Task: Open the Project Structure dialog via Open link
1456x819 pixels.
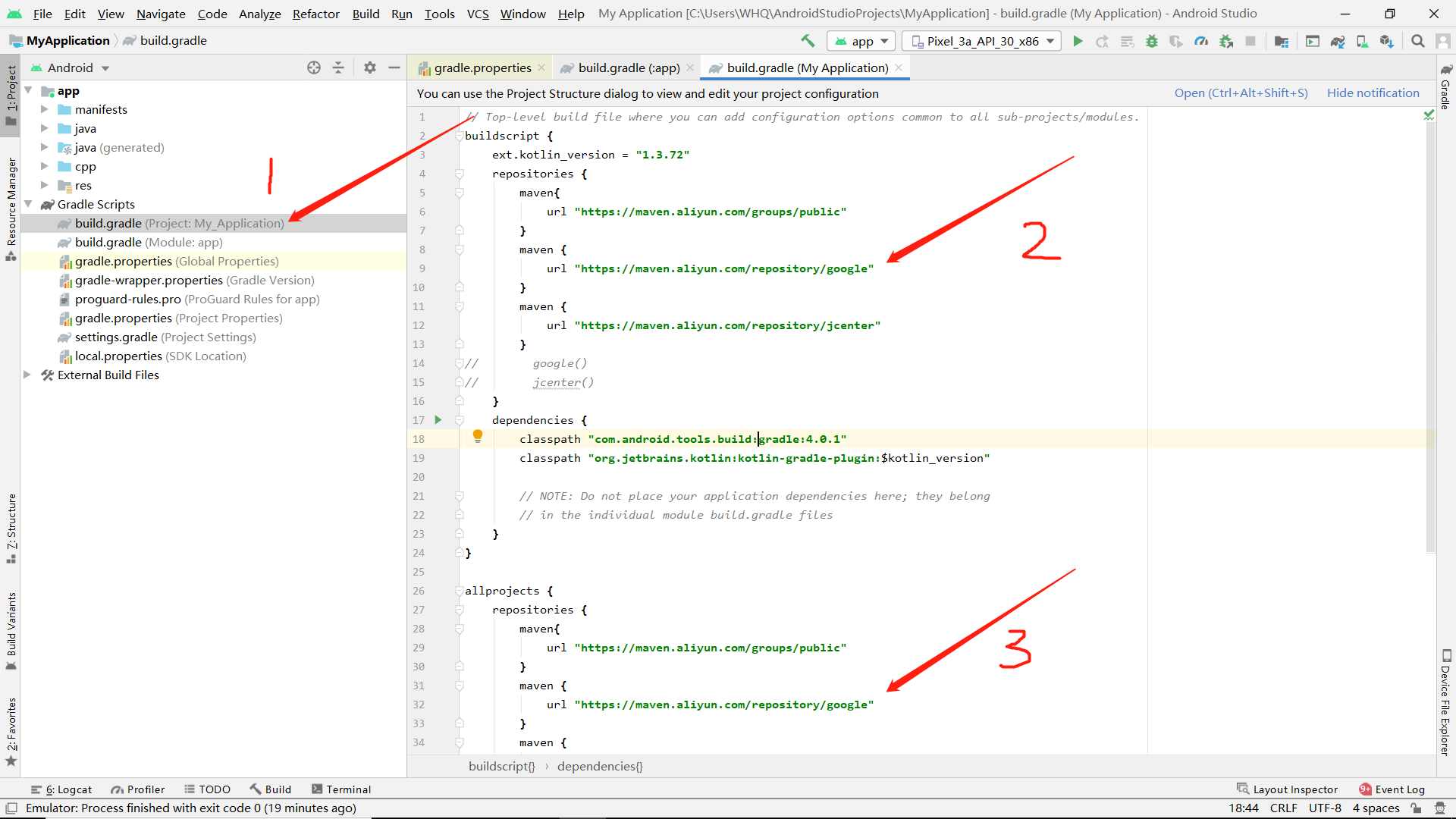Action: click(x=1241, y=93)
